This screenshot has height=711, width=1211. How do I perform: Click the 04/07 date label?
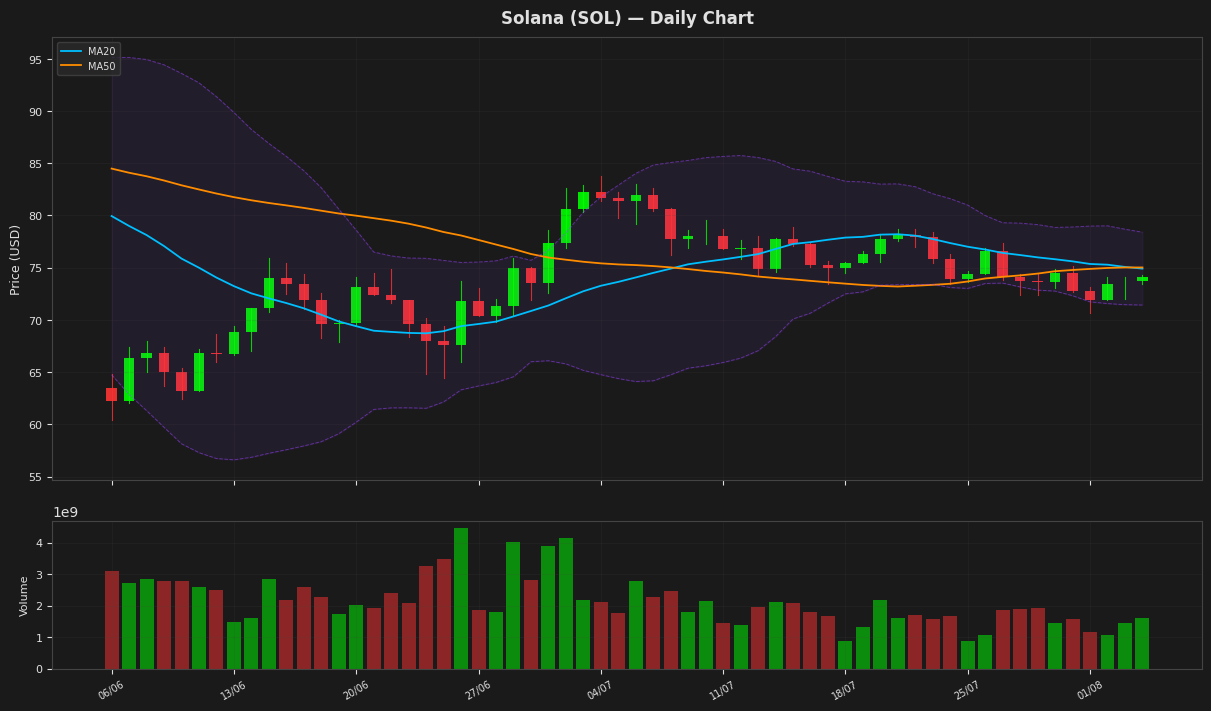tap(600, 690)
